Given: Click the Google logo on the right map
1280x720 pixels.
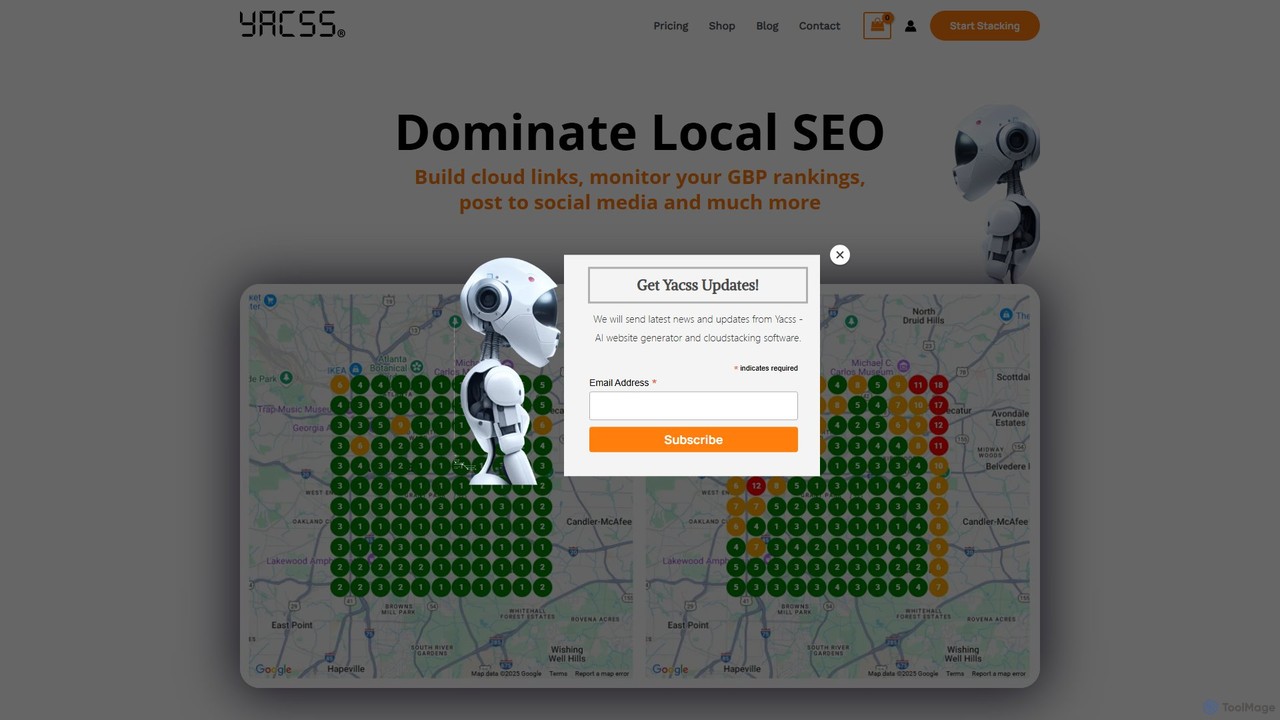Looking at the screenshot, I should pos(669,670).
